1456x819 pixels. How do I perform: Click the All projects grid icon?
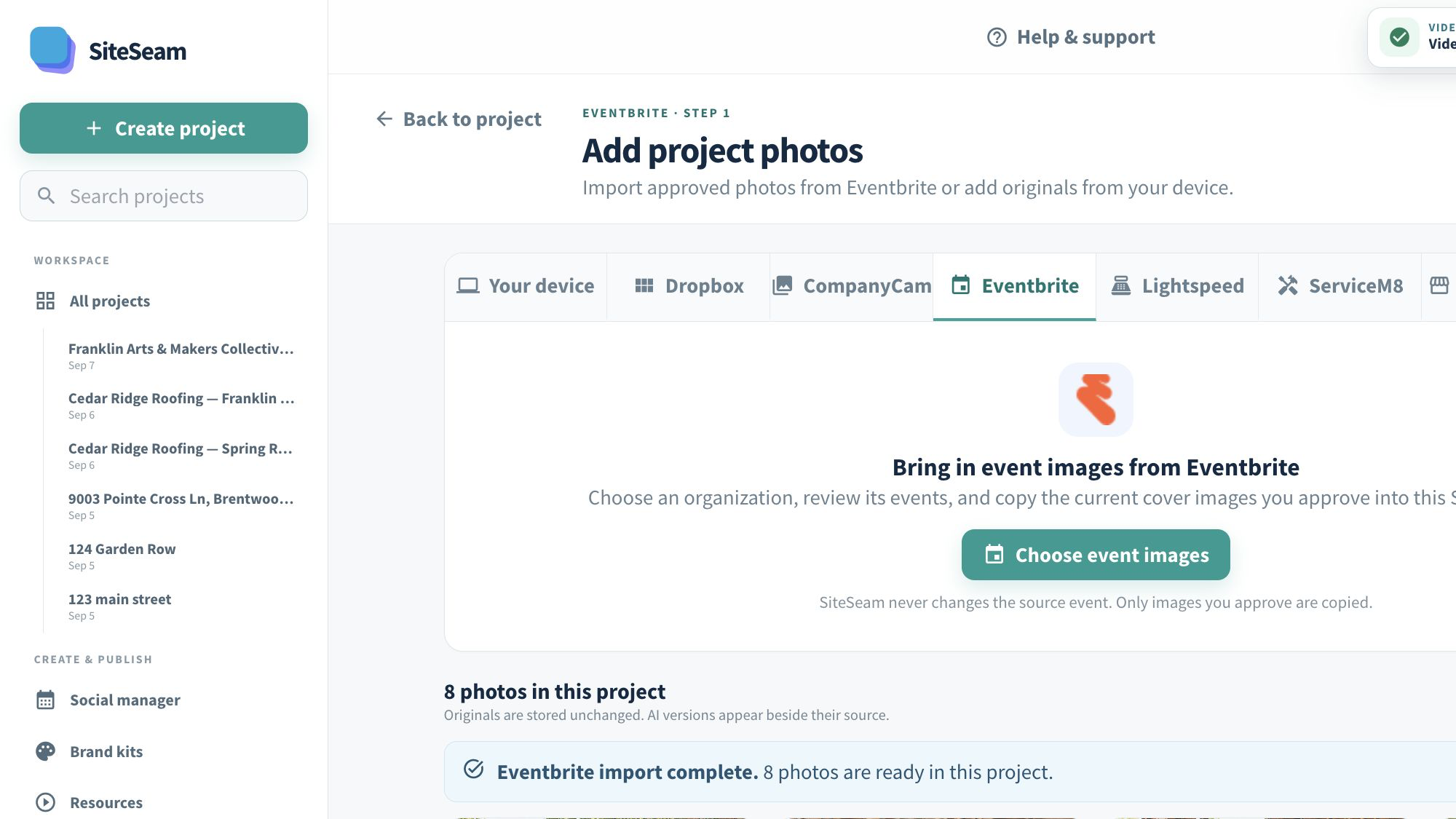click(x=45, y=301)
